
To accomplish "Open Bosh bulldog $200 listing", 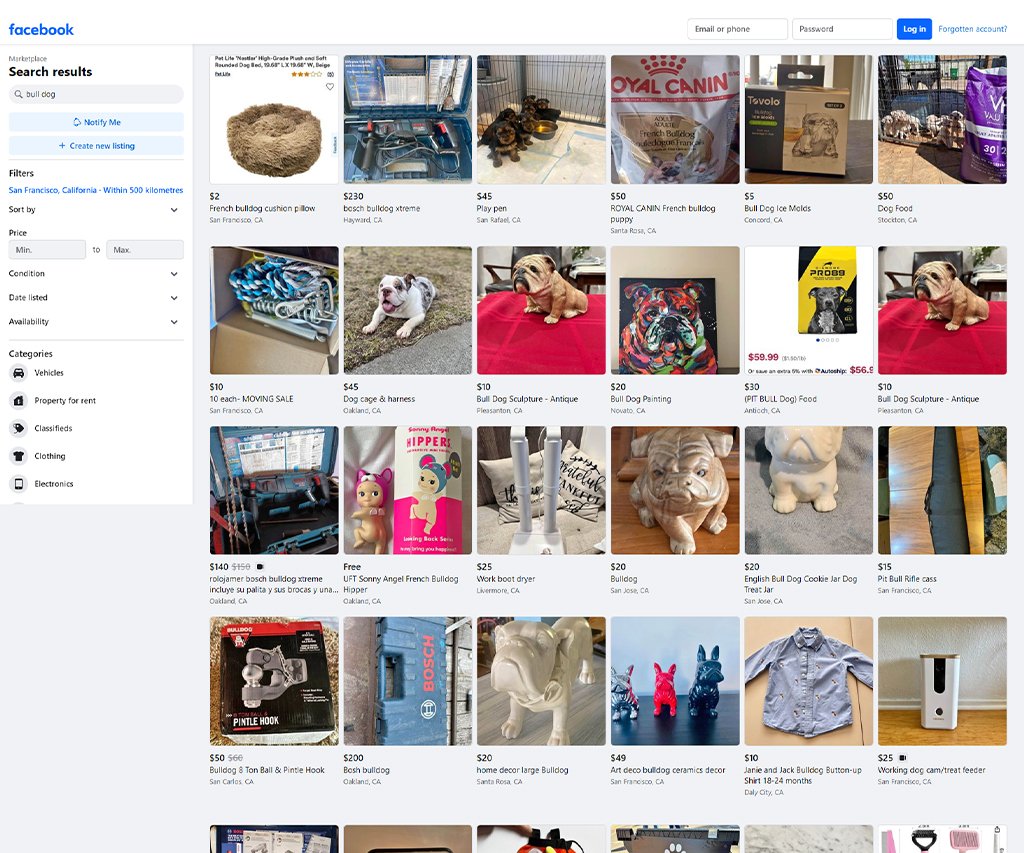I will [x=408, y=681].
